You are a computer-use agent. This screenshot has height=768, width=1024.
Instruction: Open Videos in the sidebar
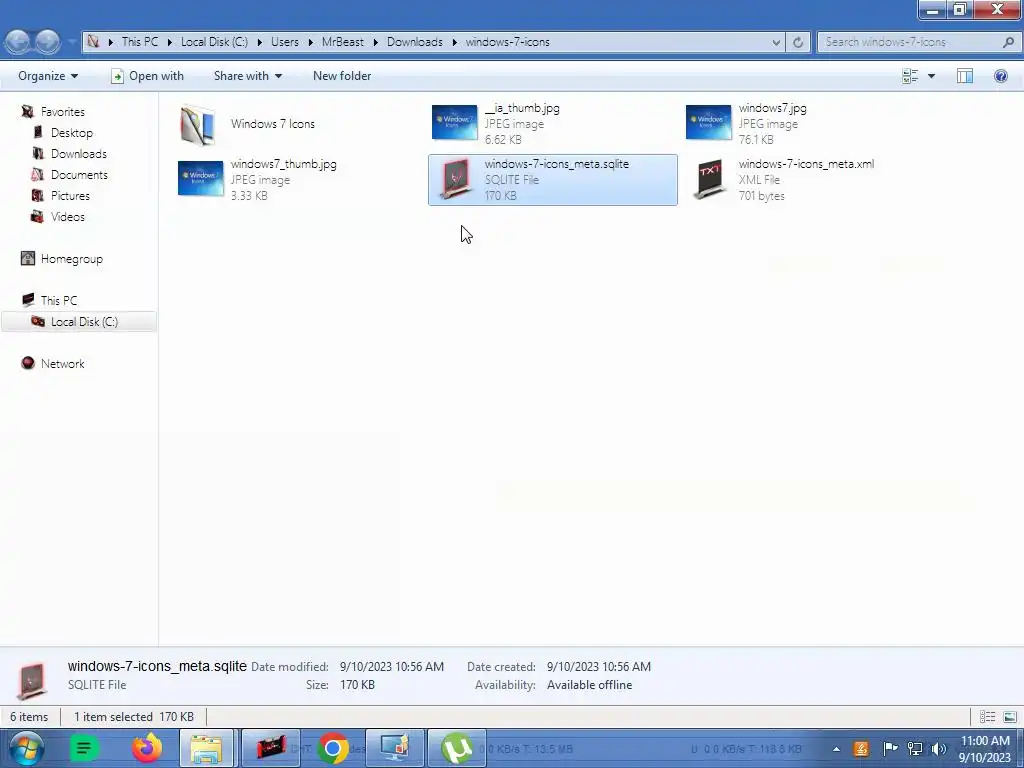pos(67,216)
